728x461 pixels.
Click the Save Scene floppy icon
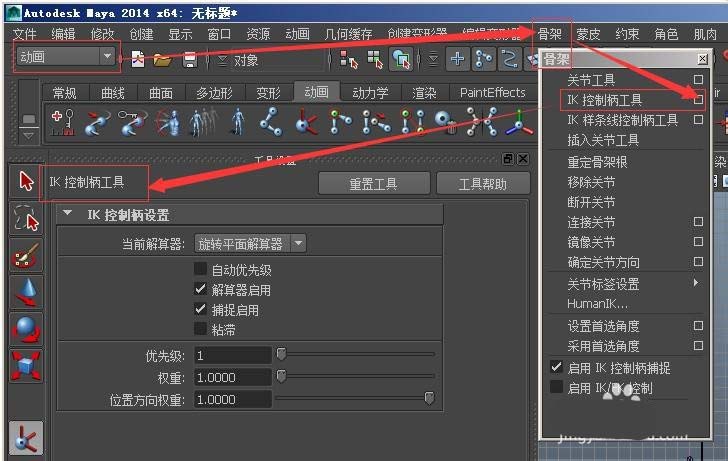189,59
